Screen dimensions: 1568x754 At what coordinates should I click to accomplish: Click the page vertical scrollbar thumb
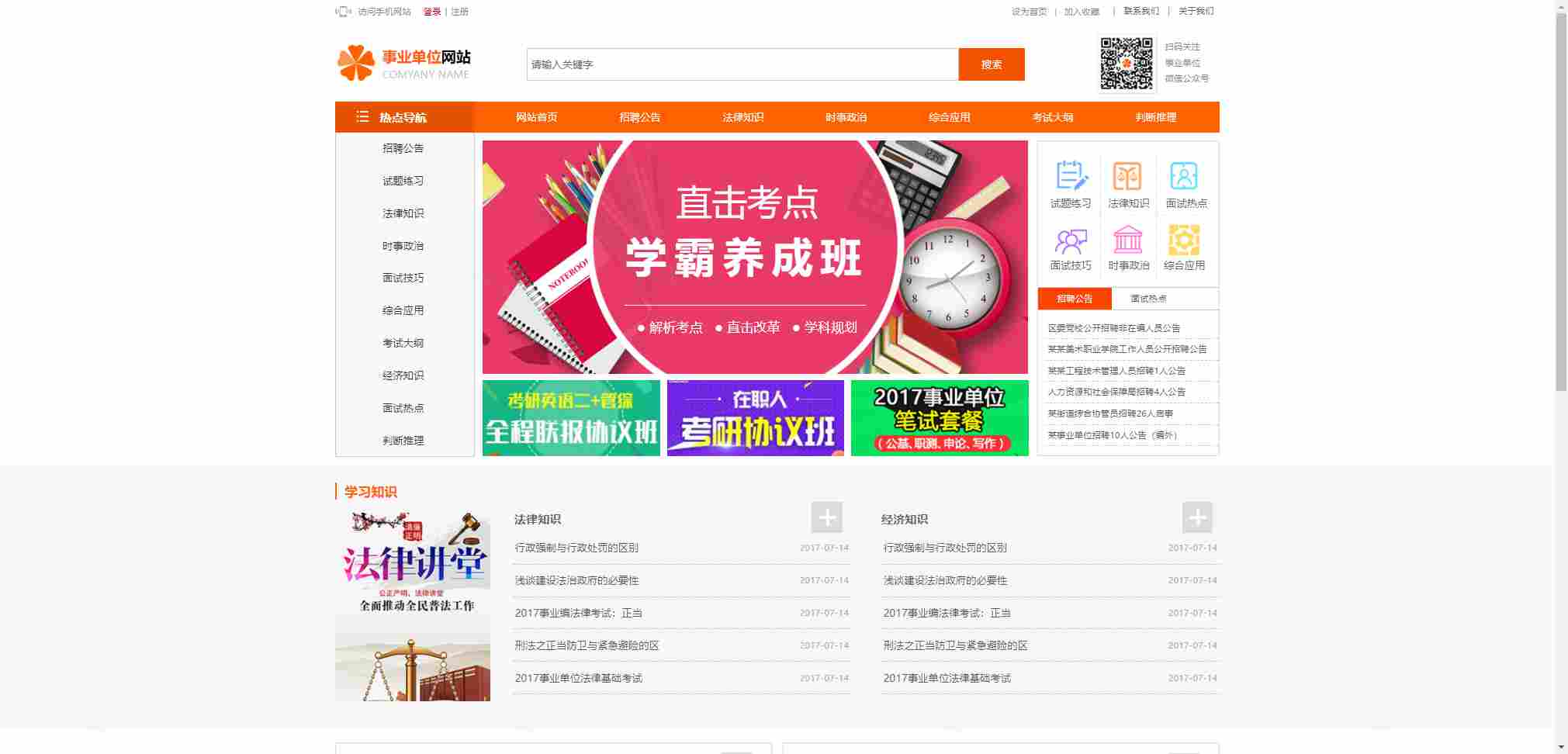[1561, 202]
